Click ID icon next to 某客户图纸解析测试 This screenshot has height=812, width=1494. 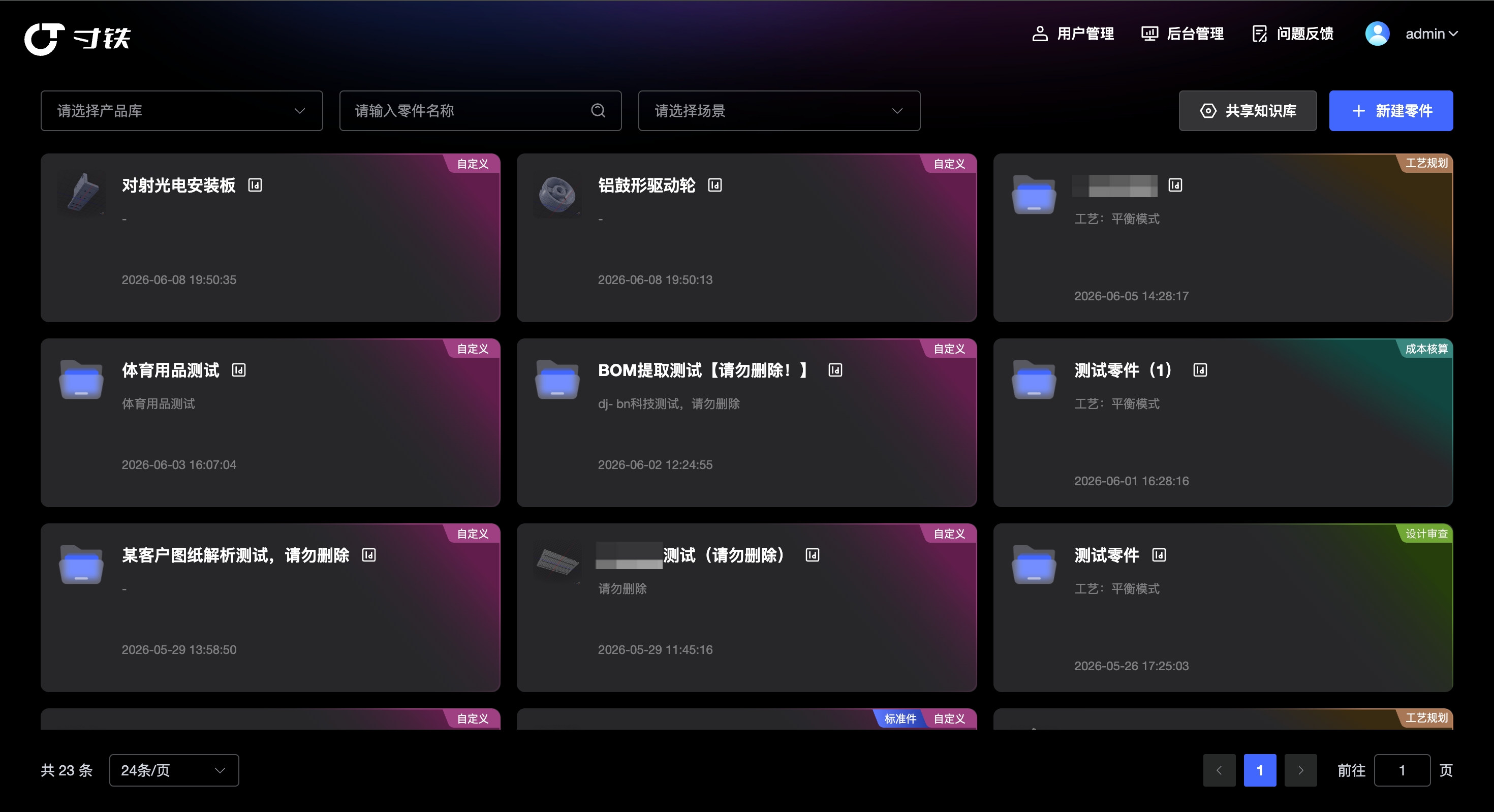point(369,555)
